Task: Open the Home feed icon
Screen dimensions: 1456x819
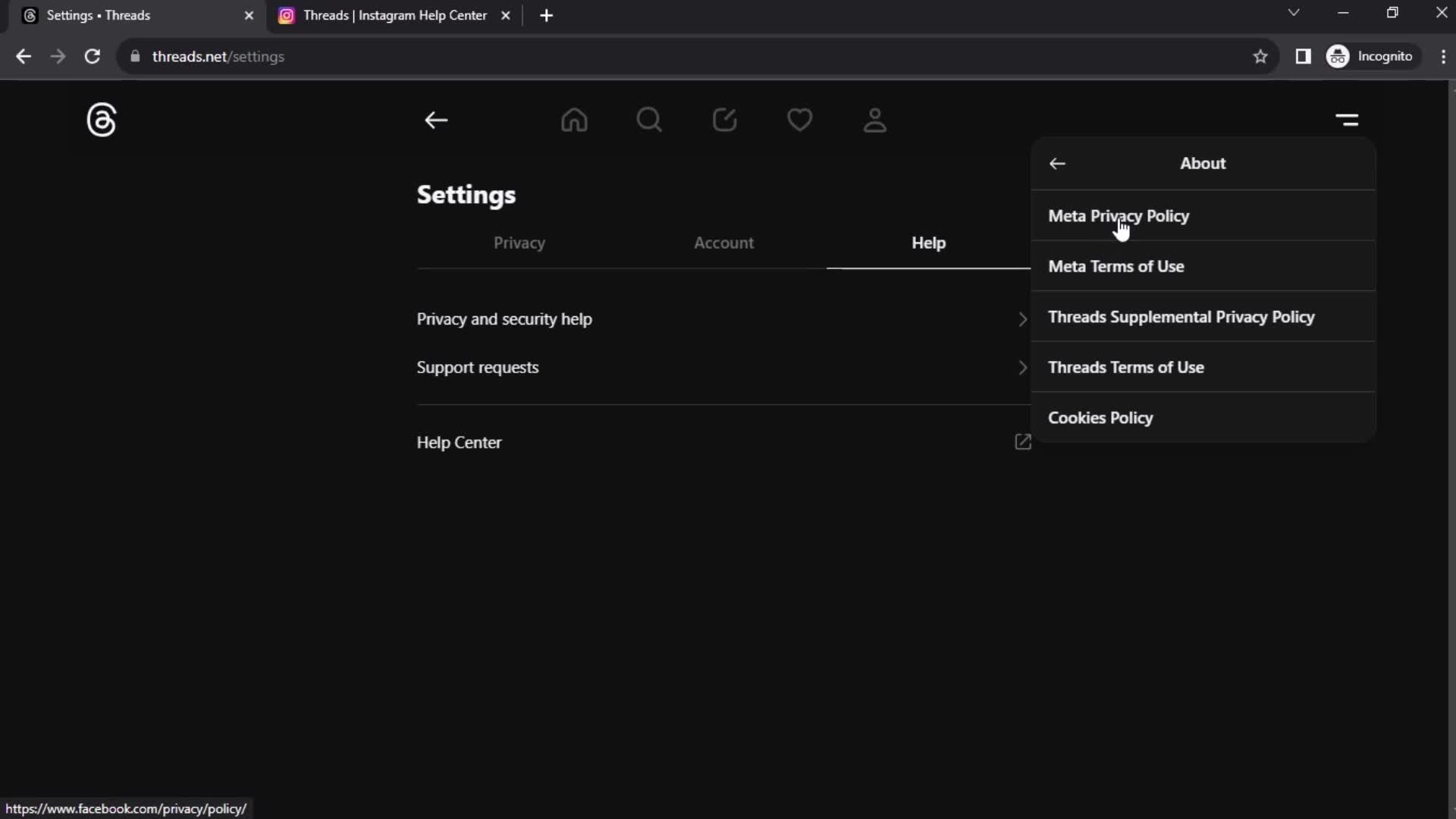Action: point(574,120)
